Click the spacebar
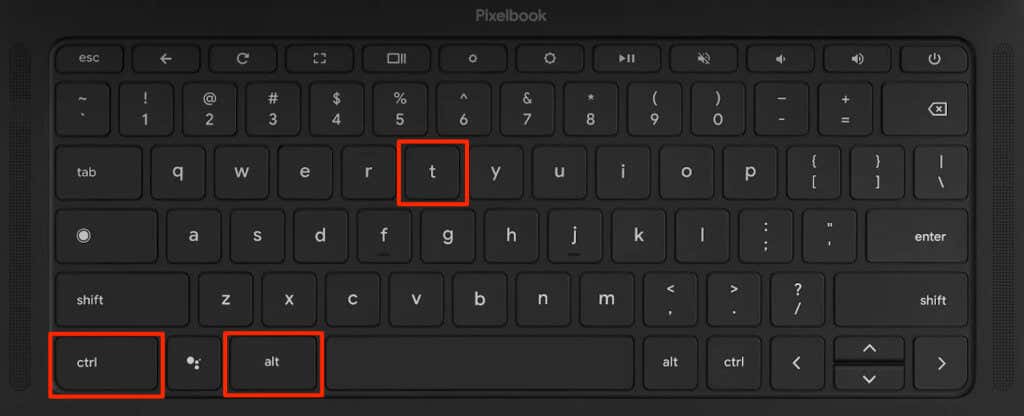The width and height of the screenshot is (1024, 416). point(480,362)
